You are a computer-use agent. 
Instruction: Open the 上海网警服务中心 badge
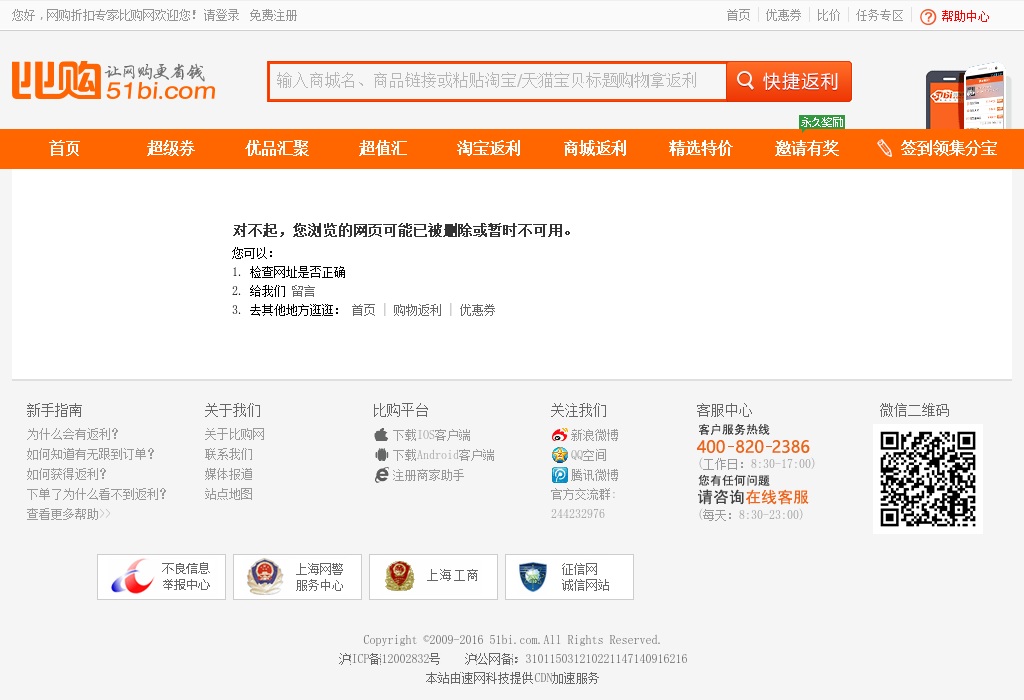[x=297, y=577]
